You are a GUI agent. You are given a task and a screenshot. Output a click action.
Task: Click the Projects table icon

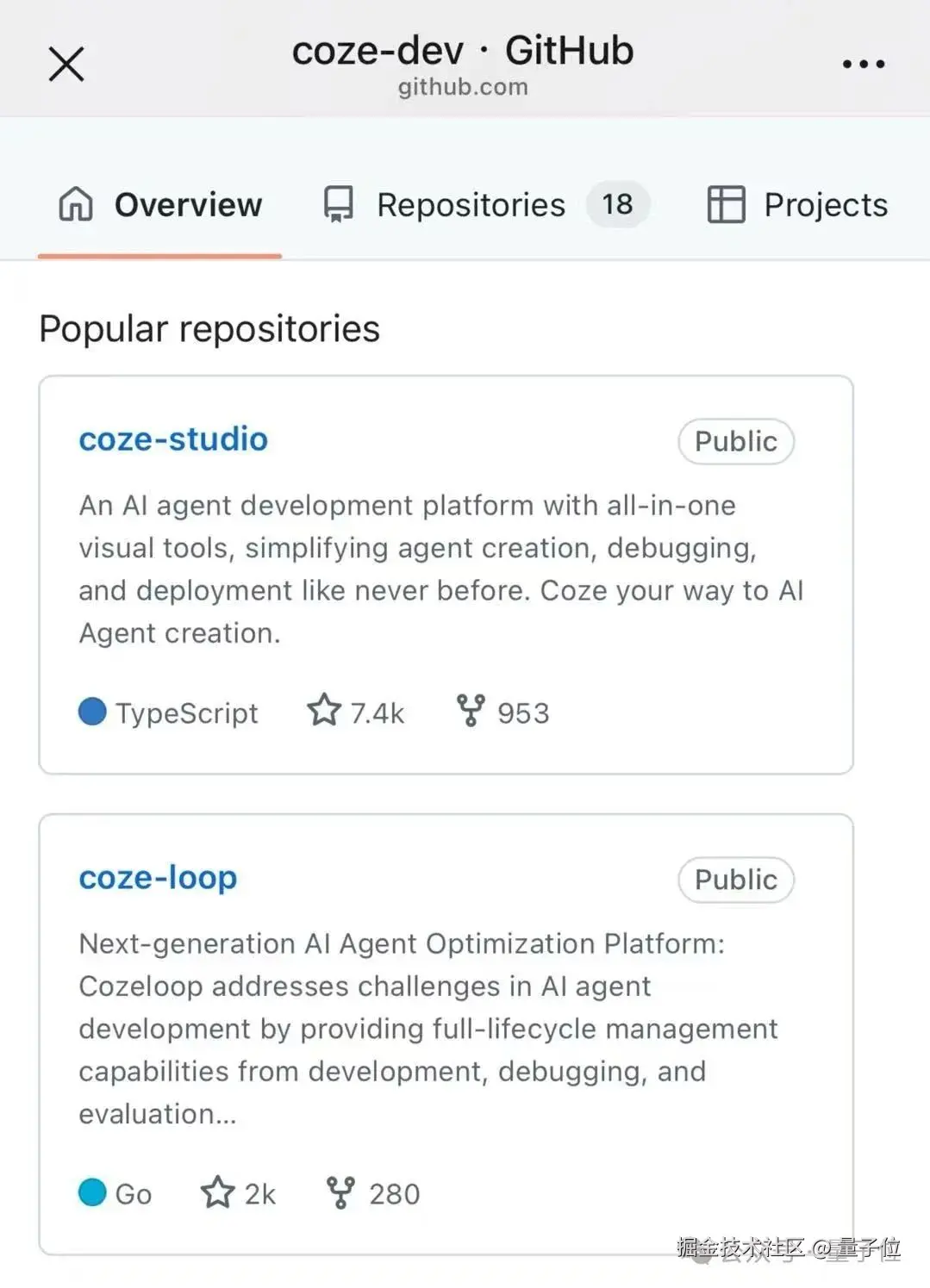(726, 205)
